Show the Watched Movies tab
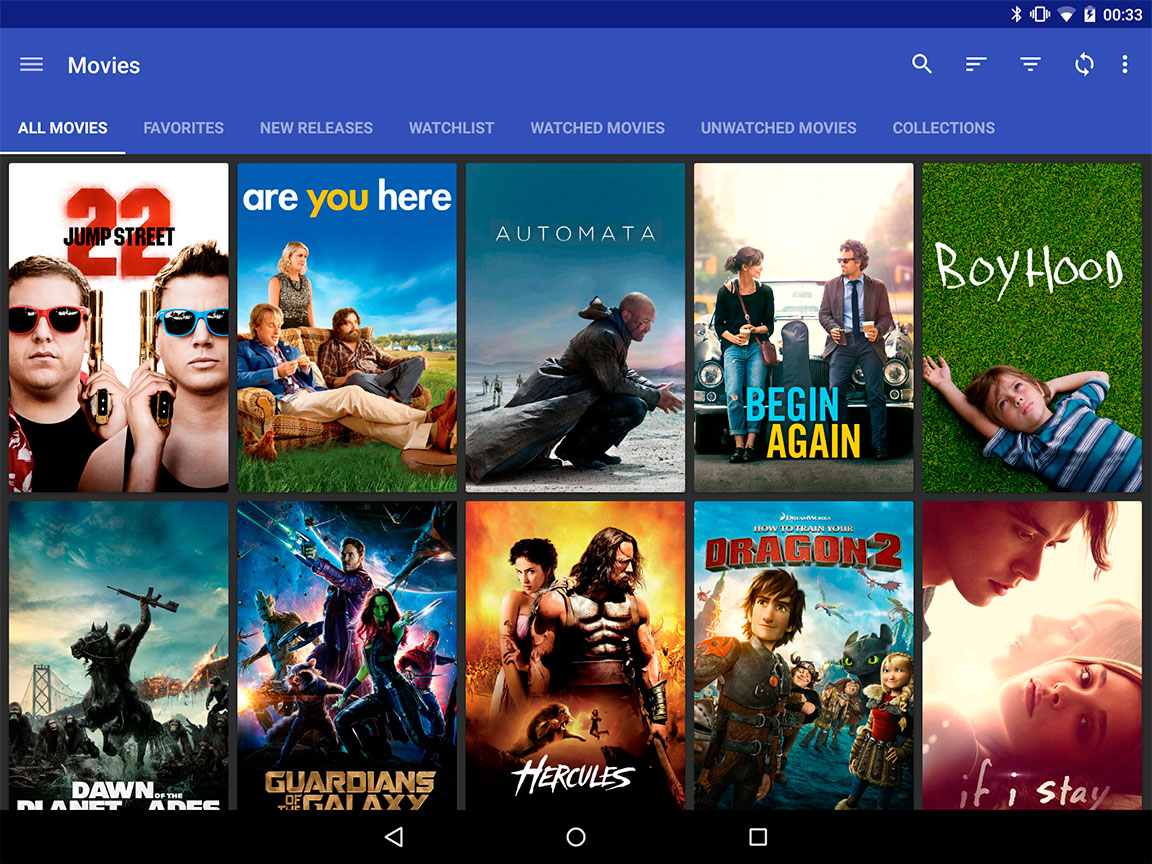 (x=597, y=128)
